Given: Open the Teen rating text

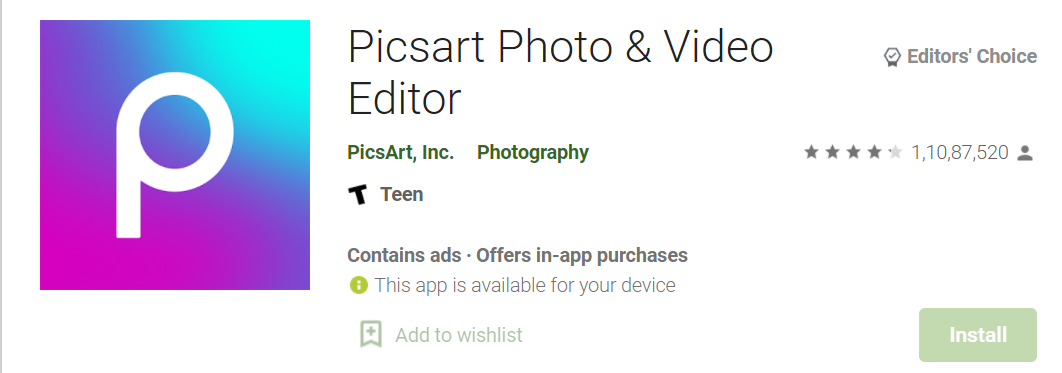Looking at the screenshot, I should click(x=402, y=194).
